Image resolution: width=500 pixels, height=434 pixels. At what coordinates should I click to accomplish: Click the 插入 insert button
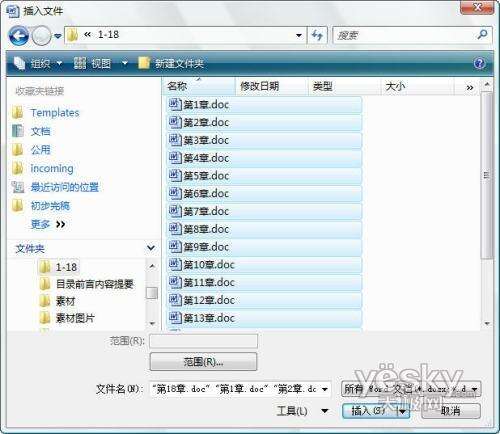coord(369,411)
